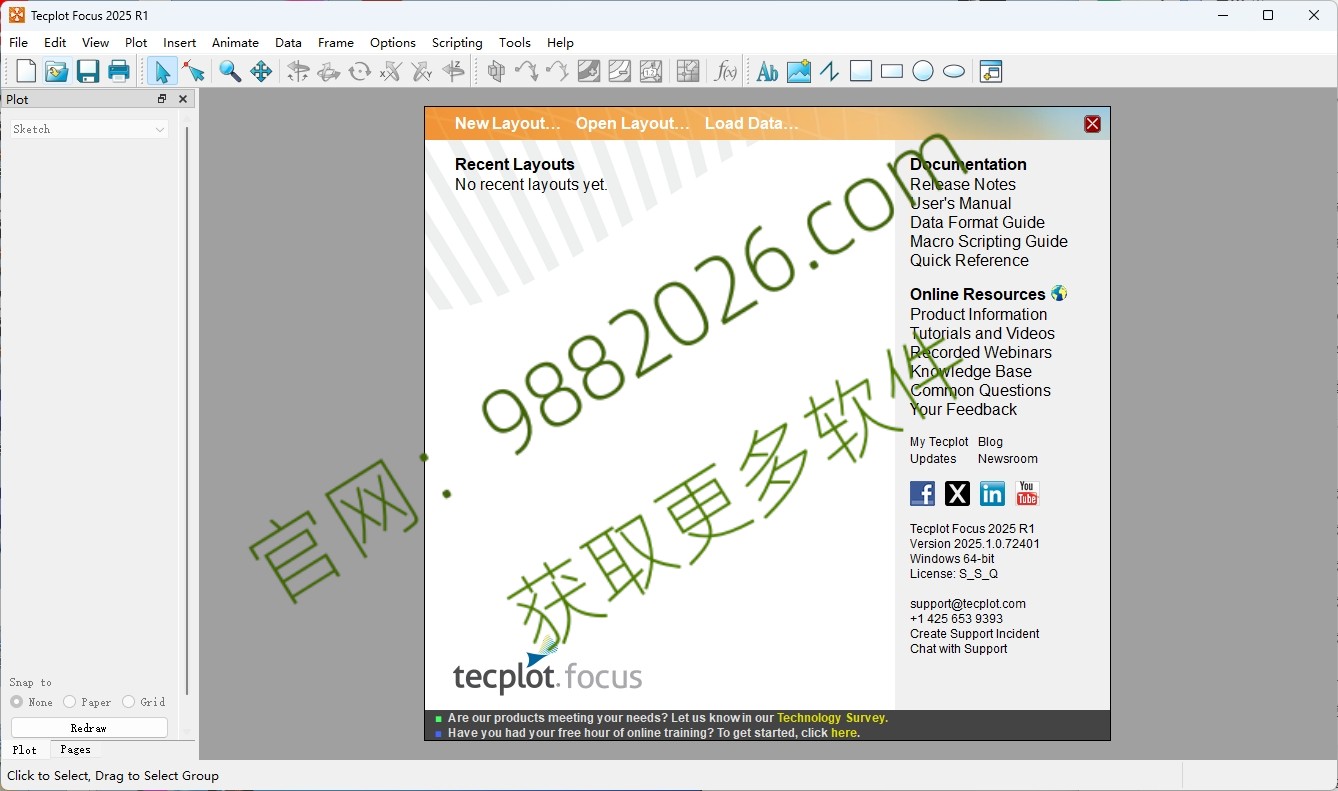The width and height of the screenshot is (1338, 791).
Task: Select the second streamtrace curved arrow tool
Action: coord(558,71)
